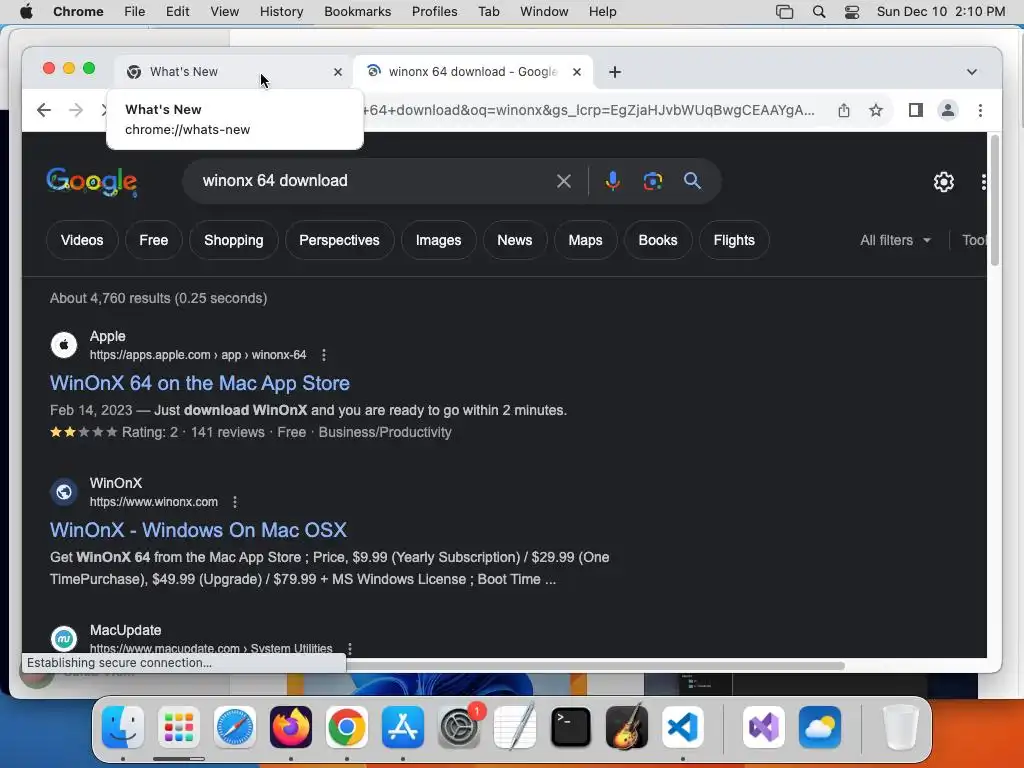The image size is (1024, 768).
Task: Open more options for Apple result
Action: click(324, 355)
